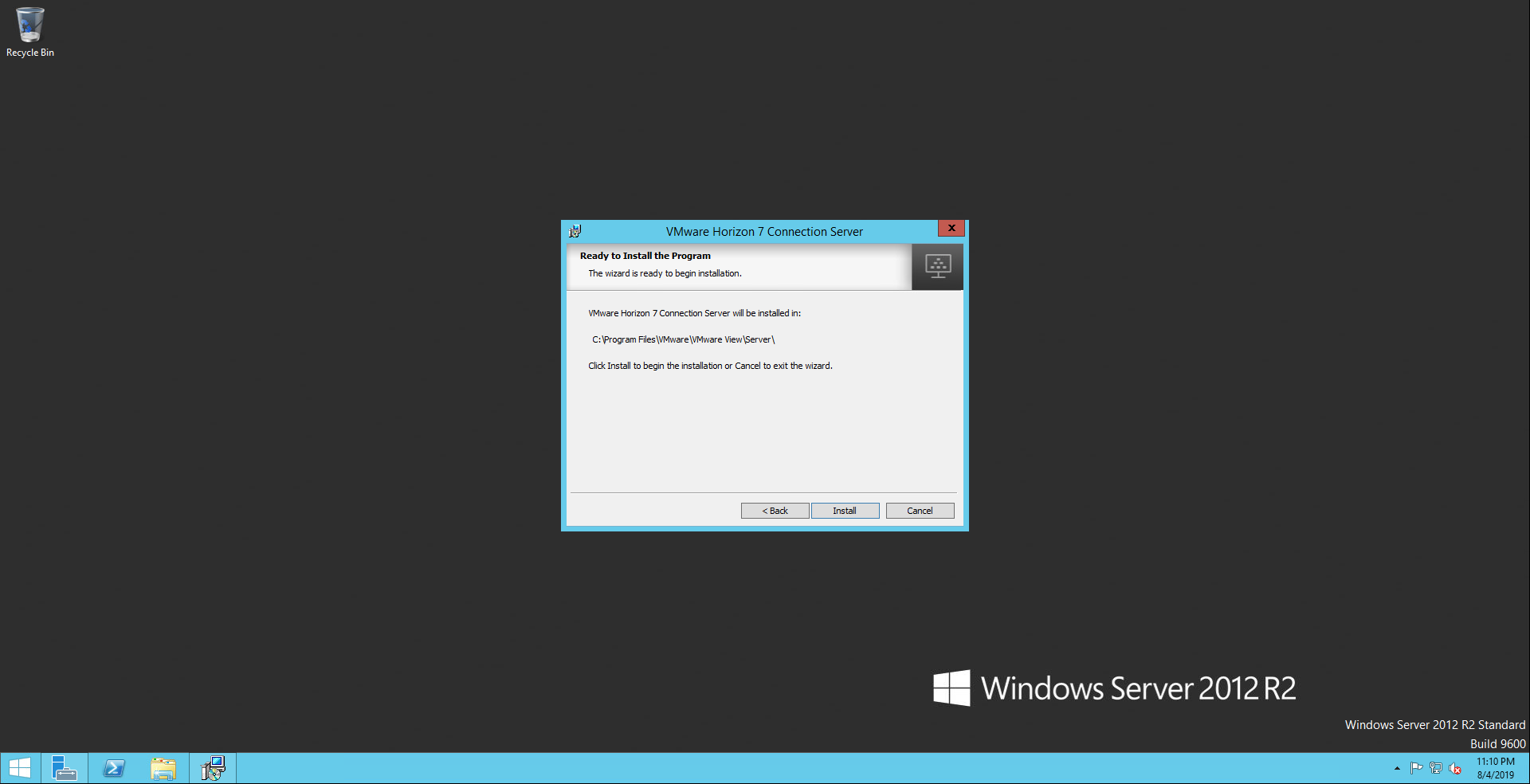Click the Horizon monitor icon in wizard header
The width and height of the screenshot is (1530, 784).
[938, 266]
